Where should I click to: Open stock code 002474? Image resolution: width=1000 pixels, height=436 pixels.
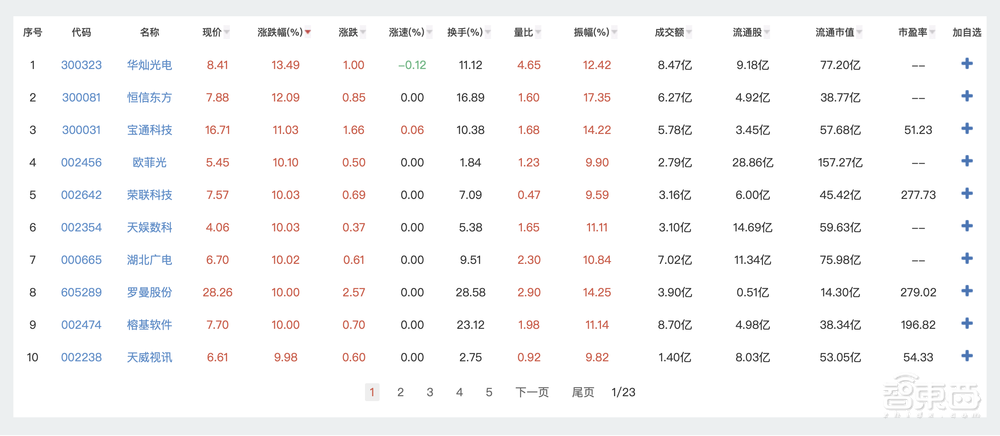pyautogui.click(x=81, y=324)
